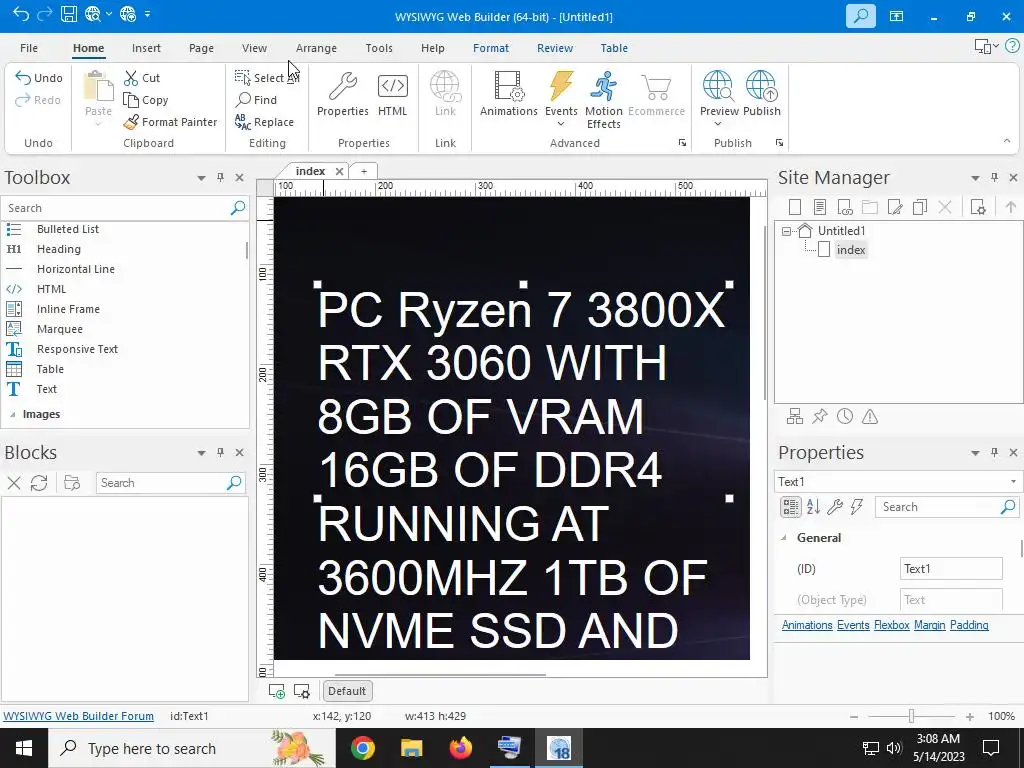Sort properties alphabetically
Viewport: 1024px width, 768px height.
coord(813,507)
